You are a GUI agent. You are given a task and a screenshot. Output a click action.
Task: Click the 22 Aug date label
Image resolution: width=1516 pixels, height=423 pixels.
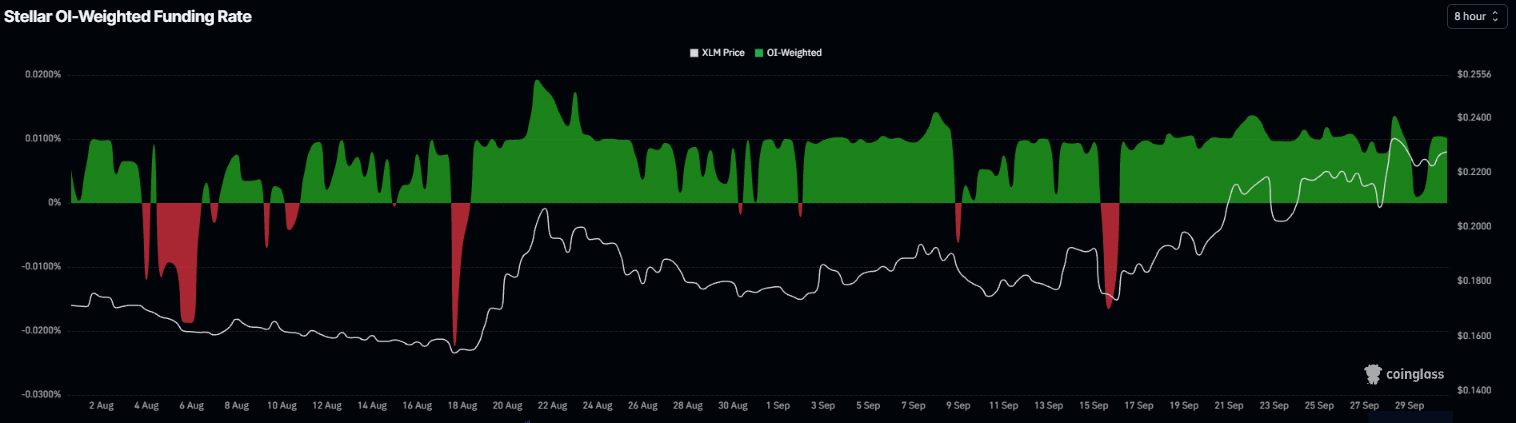pos(552,407)
